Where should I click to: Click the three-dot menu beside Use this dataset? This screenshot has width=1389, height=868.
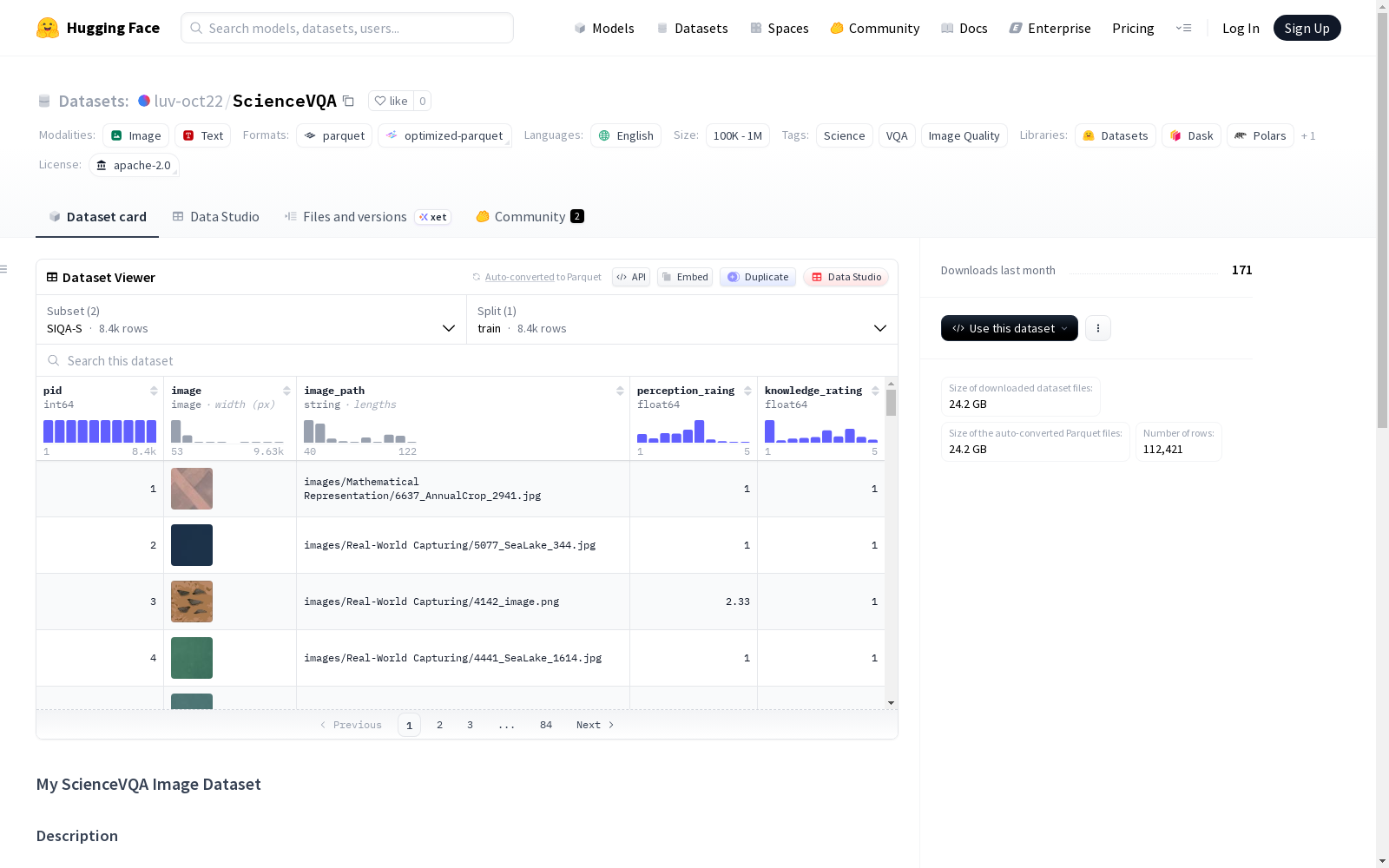1098,328
